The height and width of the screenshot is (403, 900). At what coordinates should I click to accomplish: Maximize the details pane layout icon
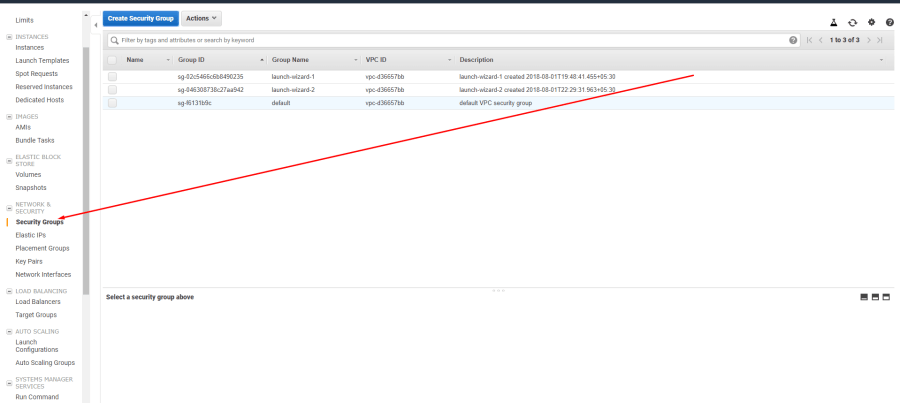click(886, 297)
